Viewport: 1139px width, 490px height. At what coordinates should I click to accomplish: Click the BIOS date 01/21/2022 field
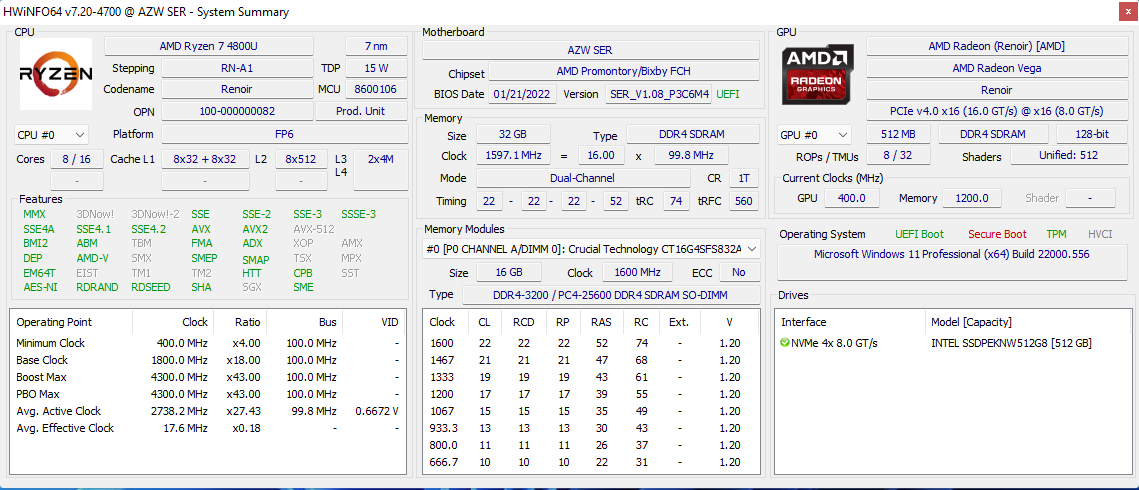click(523, 94)
